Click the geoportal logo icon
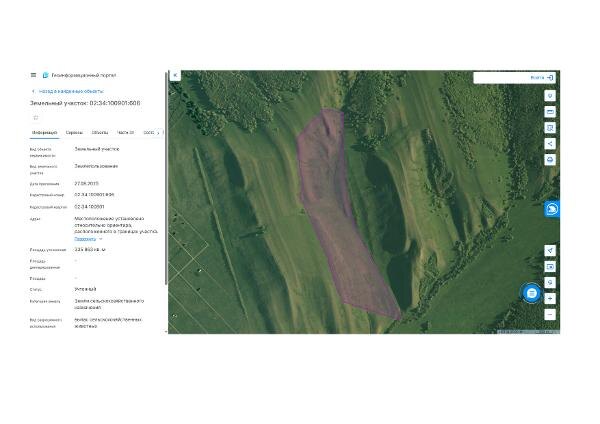The height and width of the screenshot is (424, 600). pyautogui.click(x=46, y=75)
